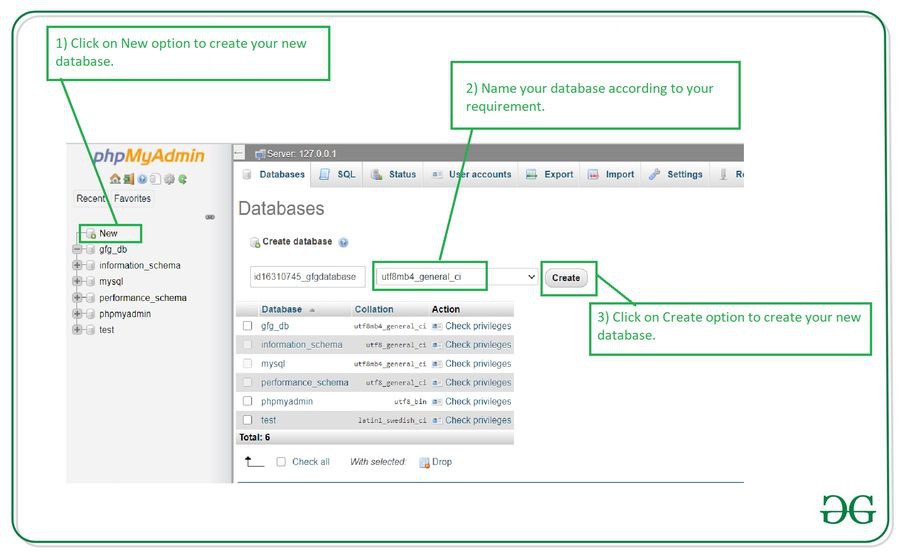This screenshot has height=554, width=900.
Task: Expand the performance_schema tree node
Action: tap(77, 297)
